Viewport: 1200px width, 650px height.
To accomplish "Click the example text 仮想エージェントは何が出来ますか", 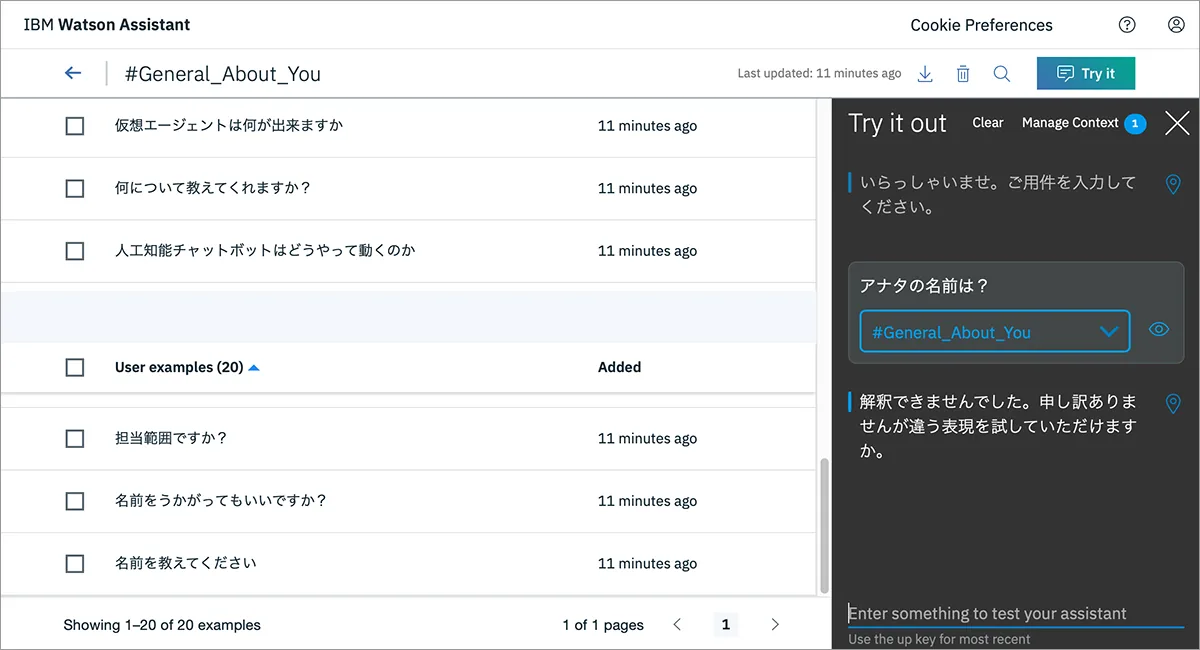I will pyautogui.click(x=229, y=126).
